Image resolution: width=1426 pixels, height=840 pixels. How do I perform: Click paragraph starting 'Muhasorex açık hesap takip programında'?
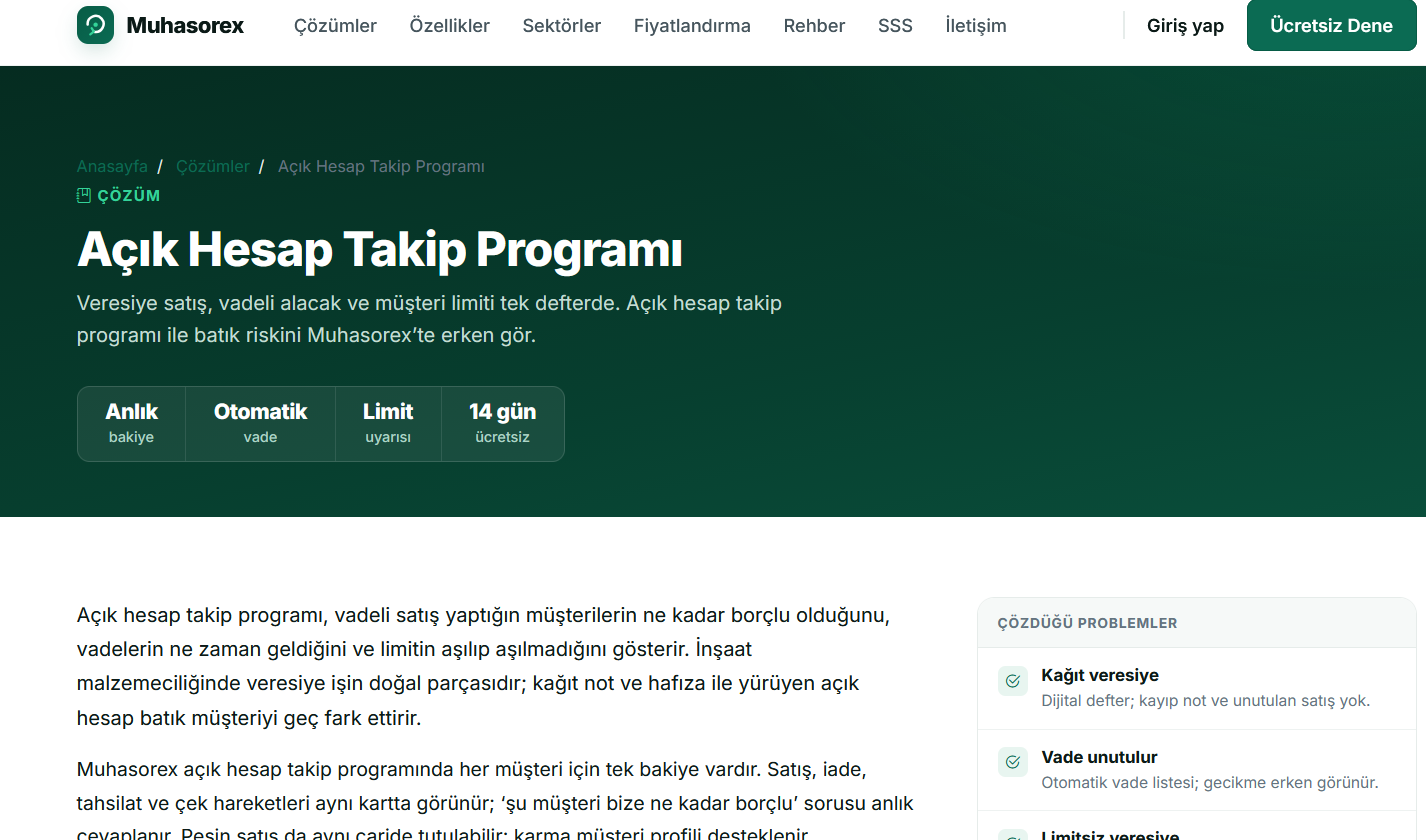point(496,802)
